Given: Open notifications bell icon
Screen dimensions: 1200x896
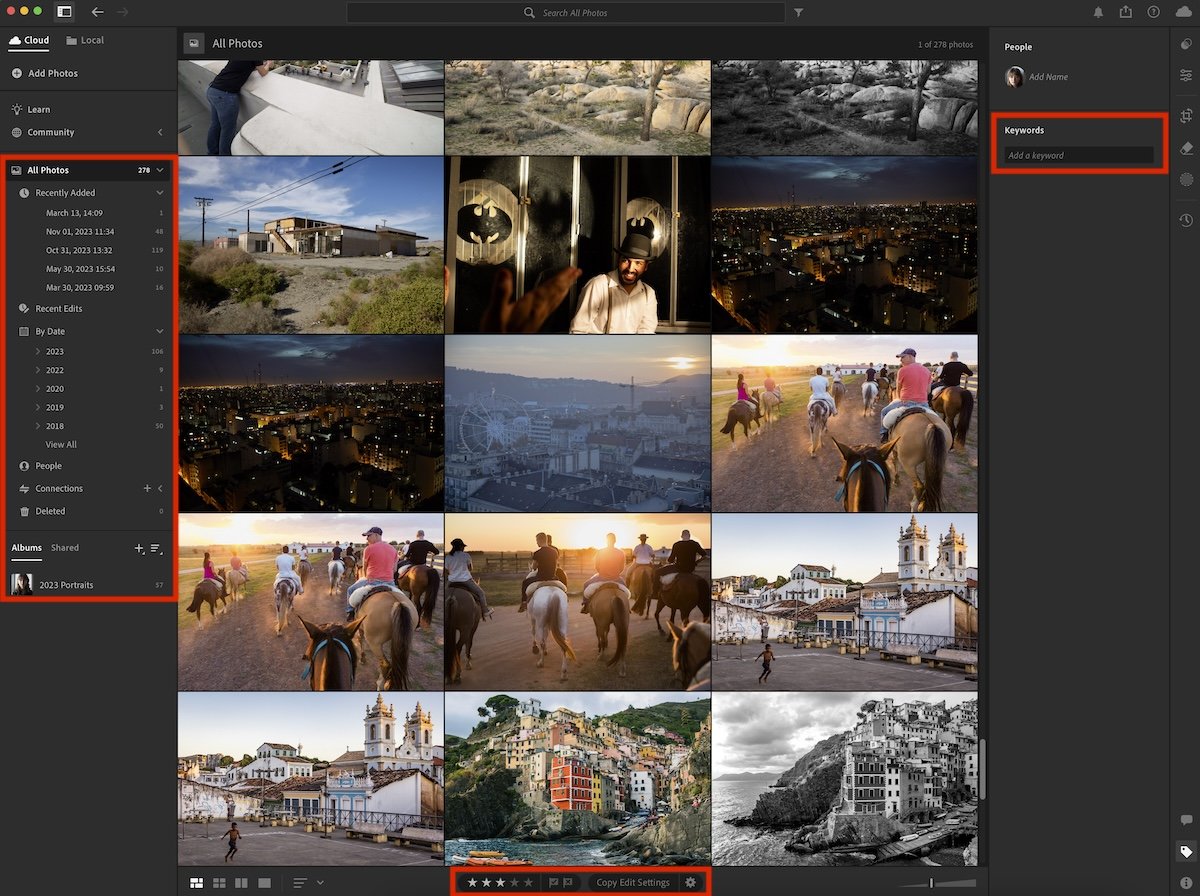Looking at the screenshot, I should click(1098, 12).
